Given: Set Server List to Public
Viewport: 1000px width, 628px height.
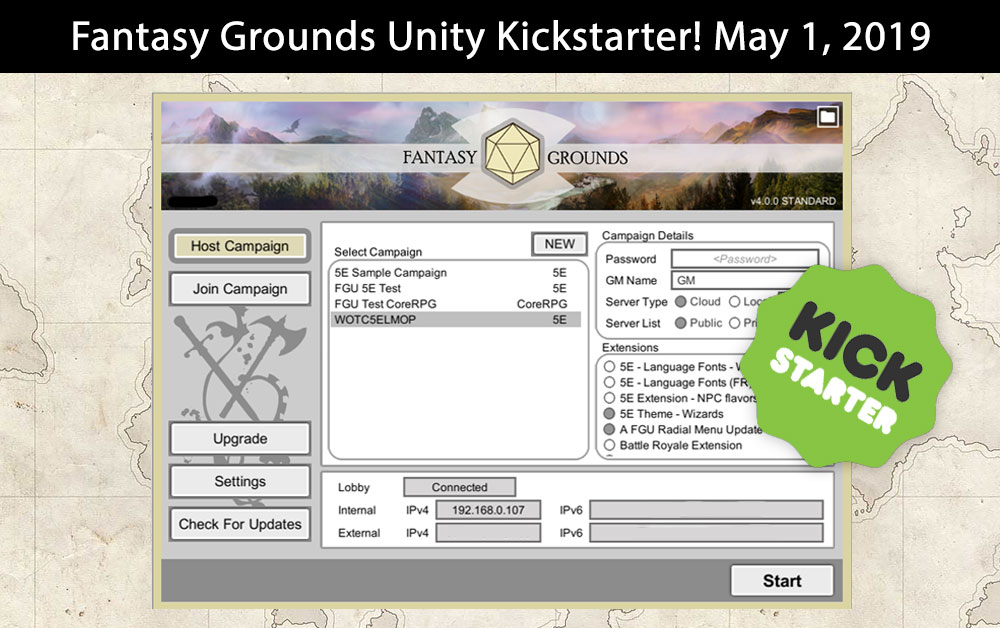Looking at the screenshot, I should [681, 323].
